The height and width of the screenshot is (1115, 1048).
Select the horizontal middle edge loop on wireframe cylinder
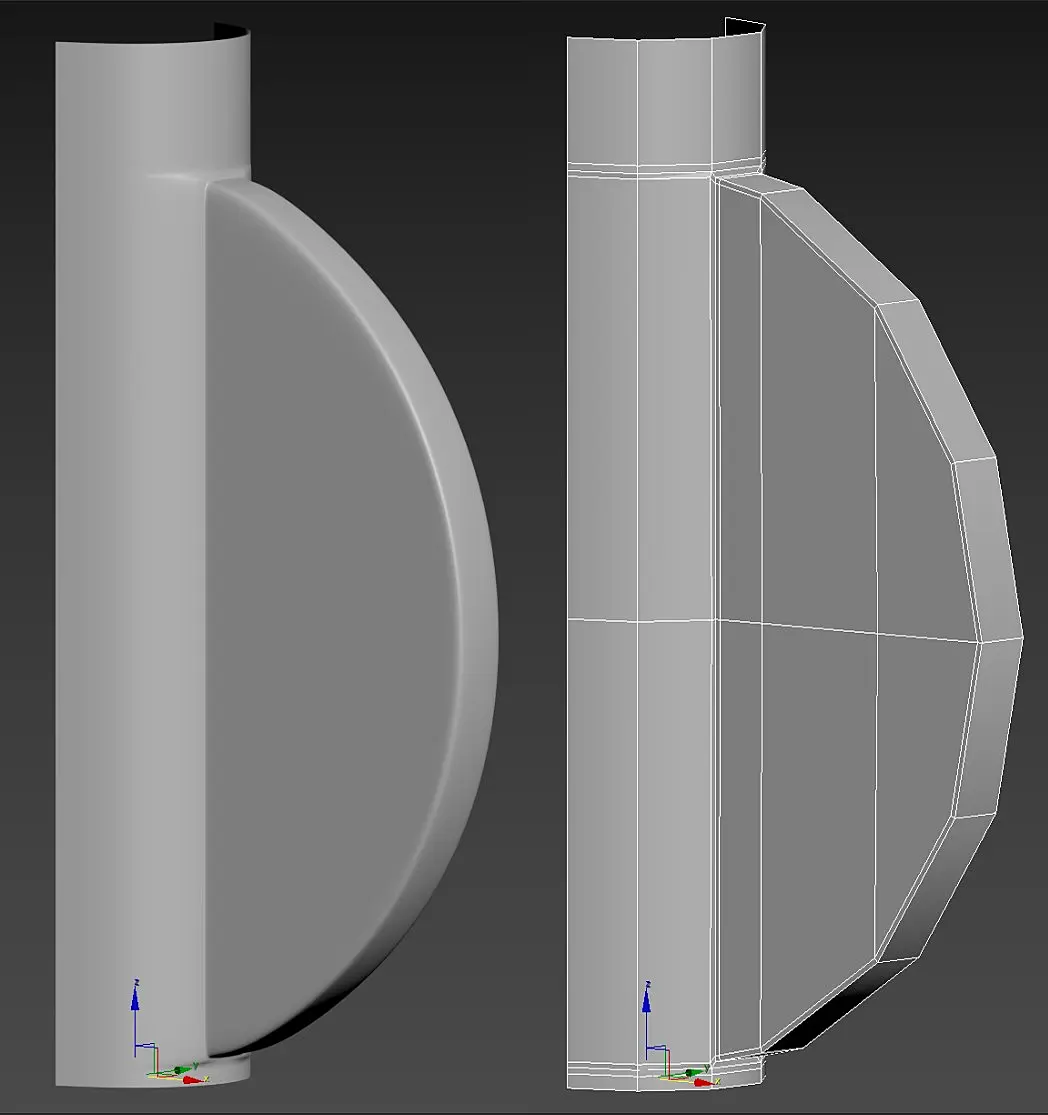pyautogui.click(x=640, y=621)
